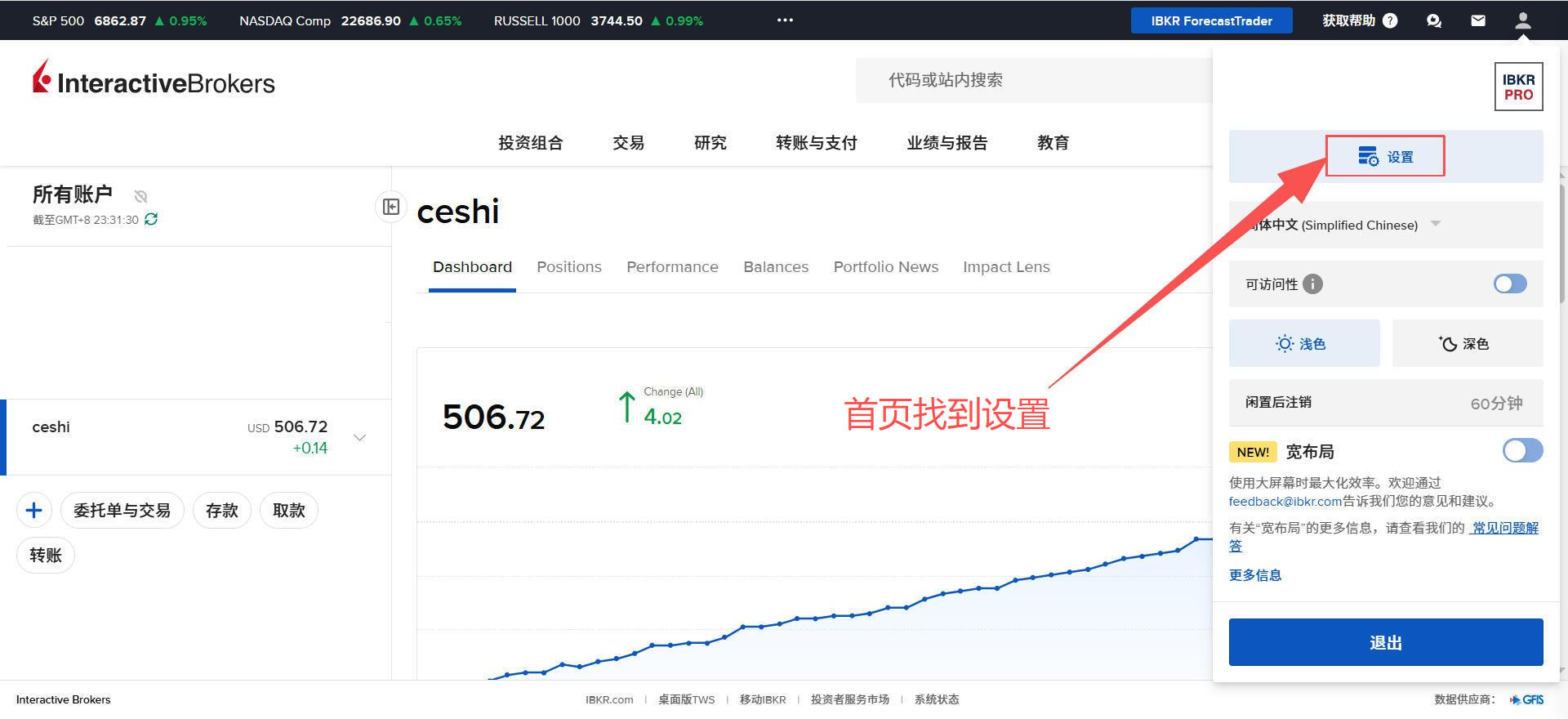Open the IBKR ForecastTrader button
This screenshot has width=1568, height=719.
coord(1211,20)
